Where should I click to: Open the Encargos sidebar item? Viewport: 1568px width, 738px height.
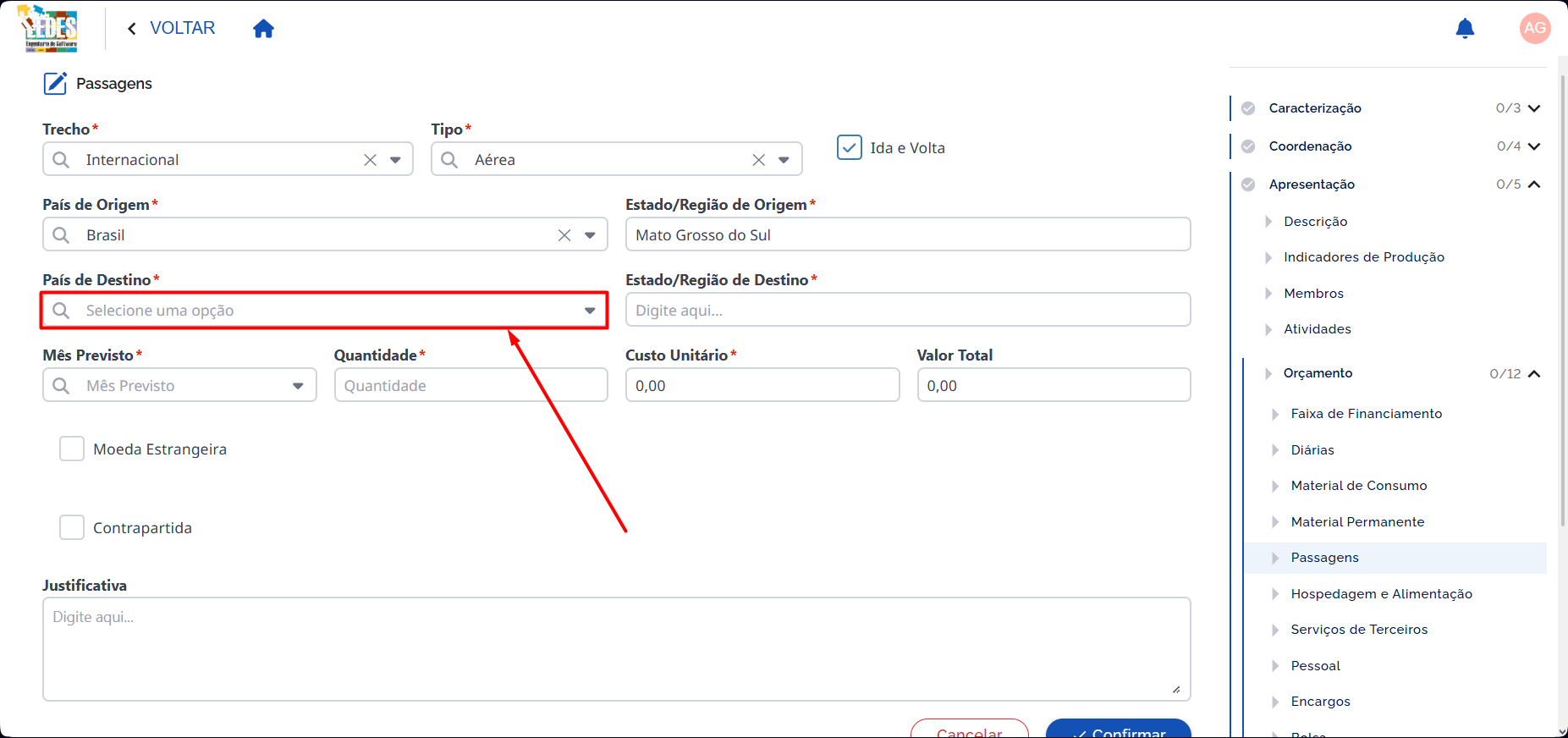1320,702
